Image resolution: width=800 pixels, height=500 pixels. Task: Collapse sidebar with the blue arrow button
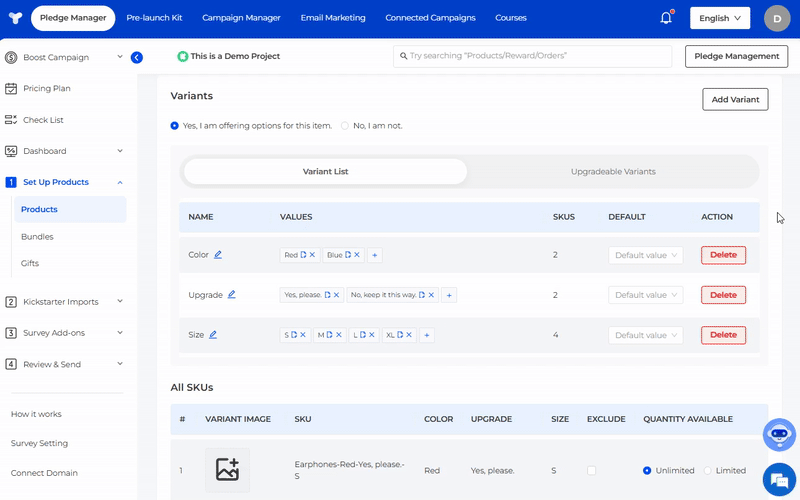tap(137, 57)
